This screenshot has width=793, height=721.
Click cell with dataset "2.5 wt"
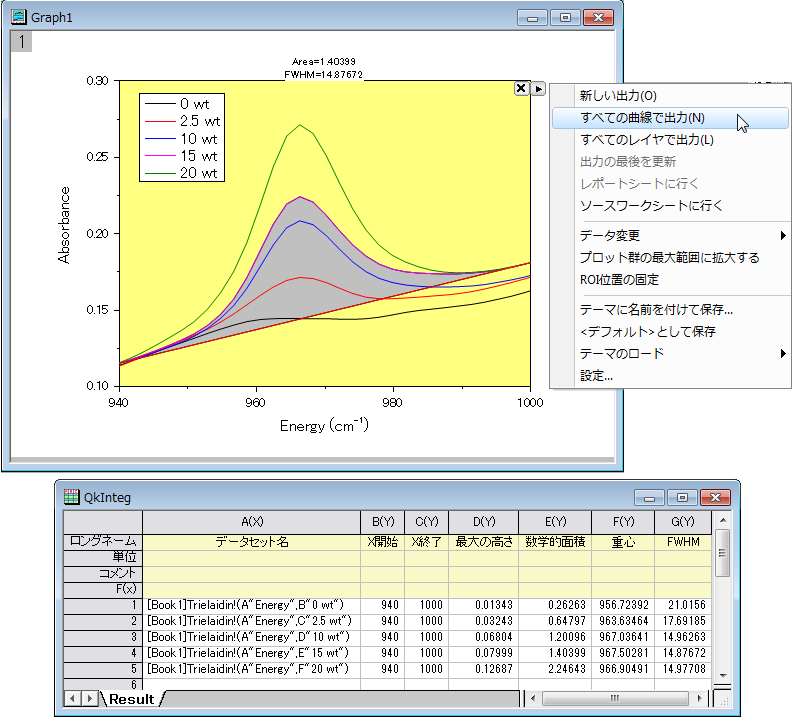251,621
